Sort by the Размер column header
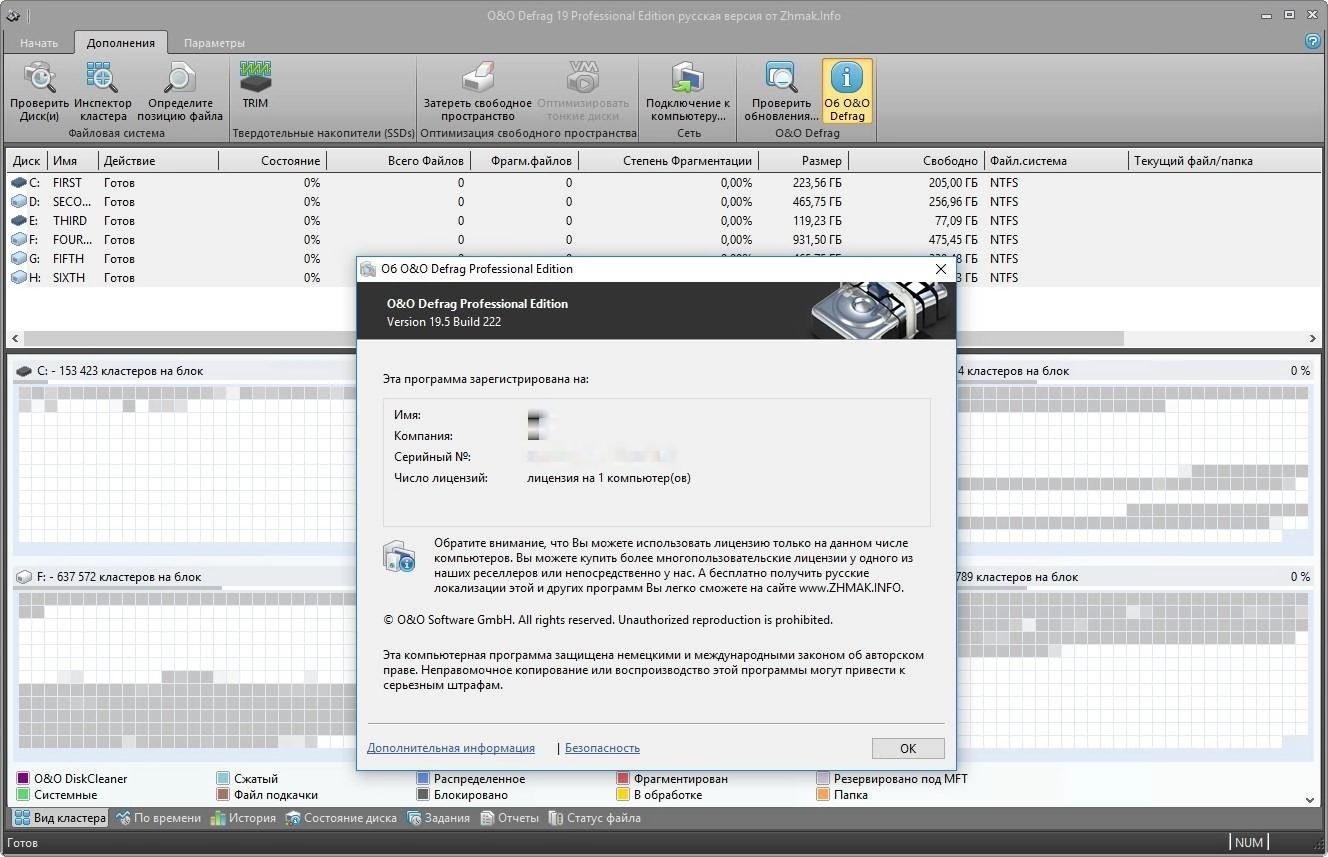The width and height of the screenshot is (1328, 857). [803, 161]
